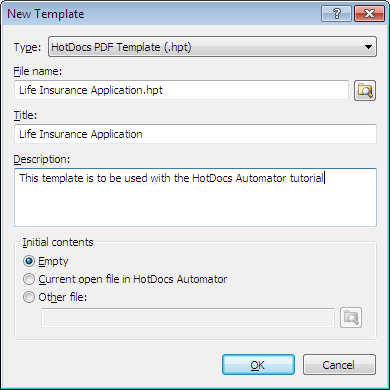This screenshot has height=390, width=390.
Task: Click the File name: label
Action: (x=38, y=71)
